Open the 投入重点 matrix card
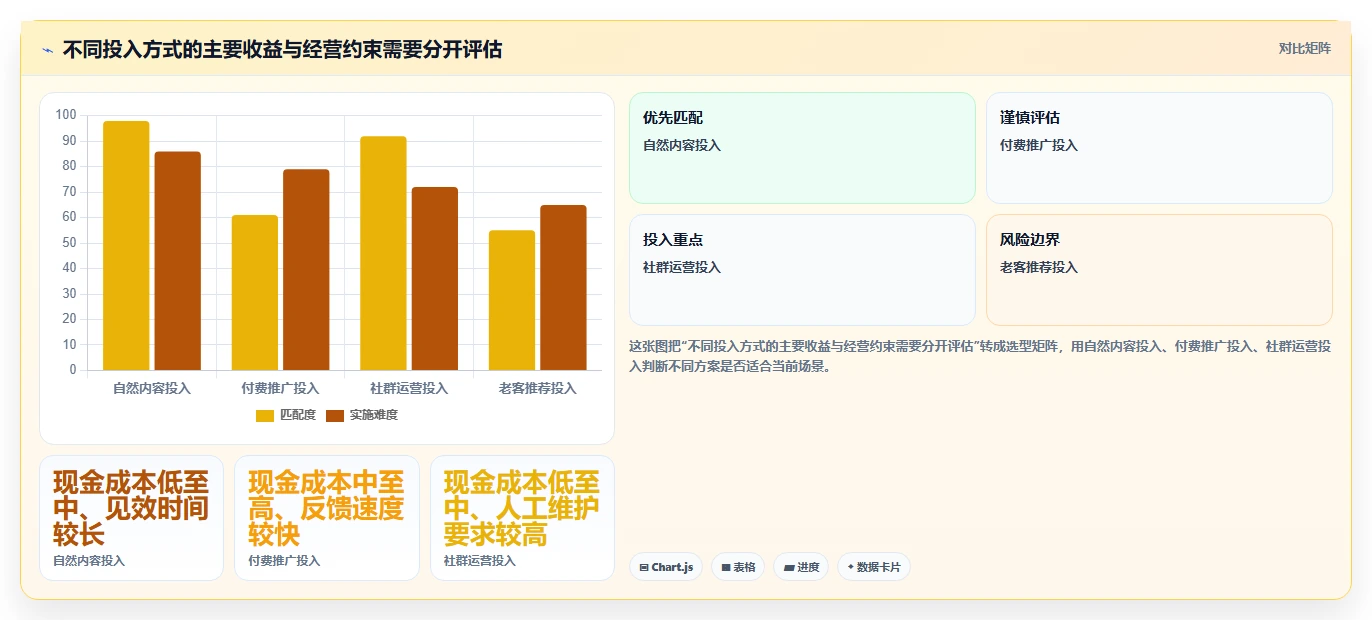Screen dimensions: 1372x620 pos(802,270)
